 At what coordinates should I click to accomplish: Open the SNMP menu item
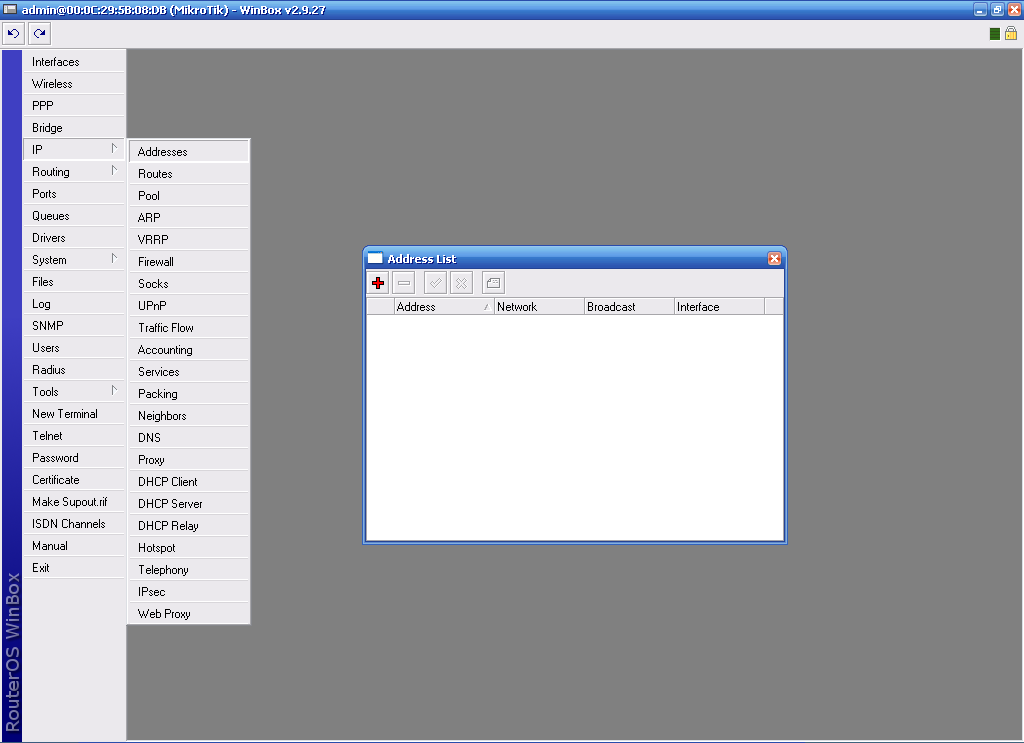coord(74,326)
